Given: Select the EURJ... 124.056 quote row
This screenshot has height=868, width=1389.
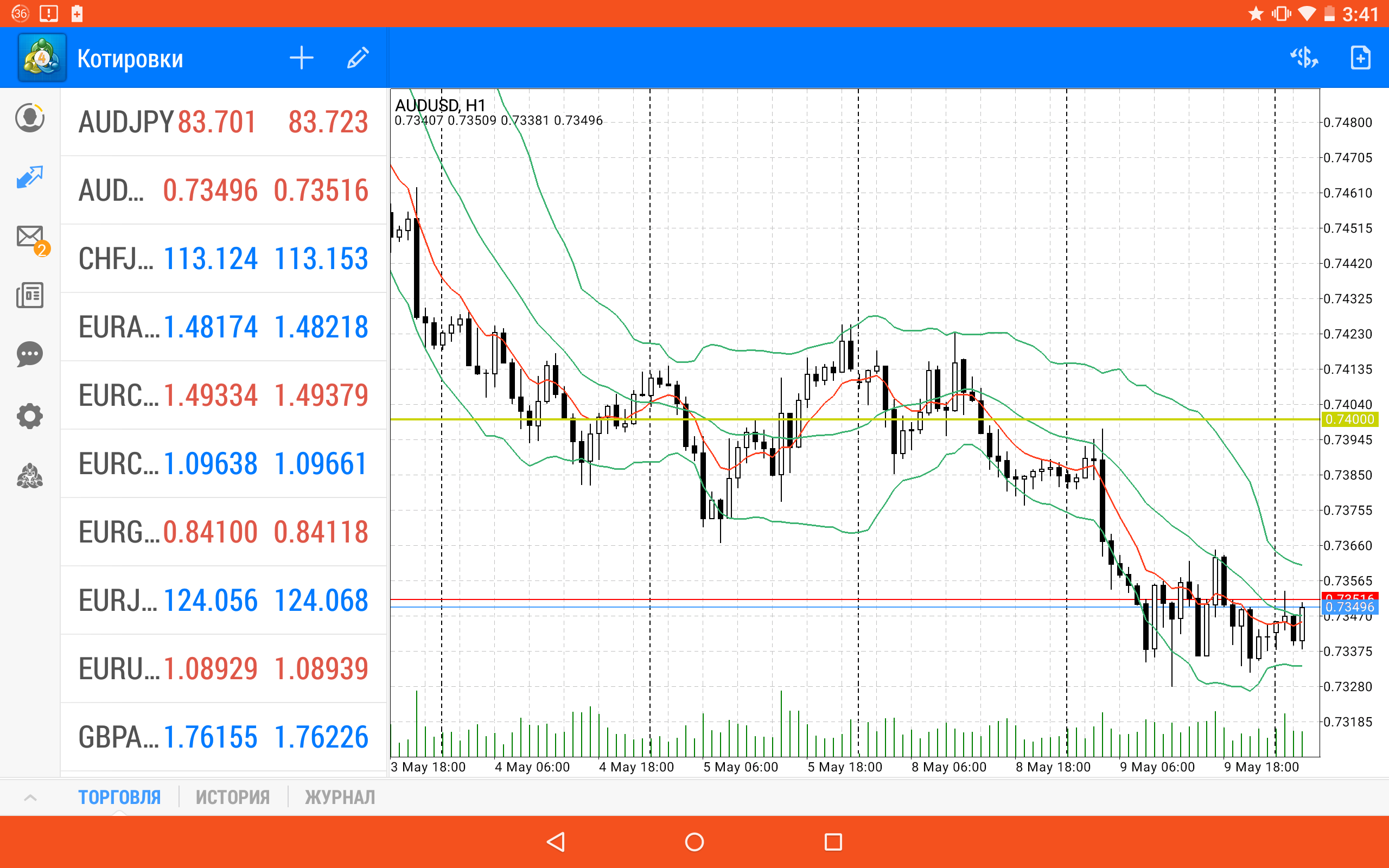Looking at the screenshot, I should point(224,600).
